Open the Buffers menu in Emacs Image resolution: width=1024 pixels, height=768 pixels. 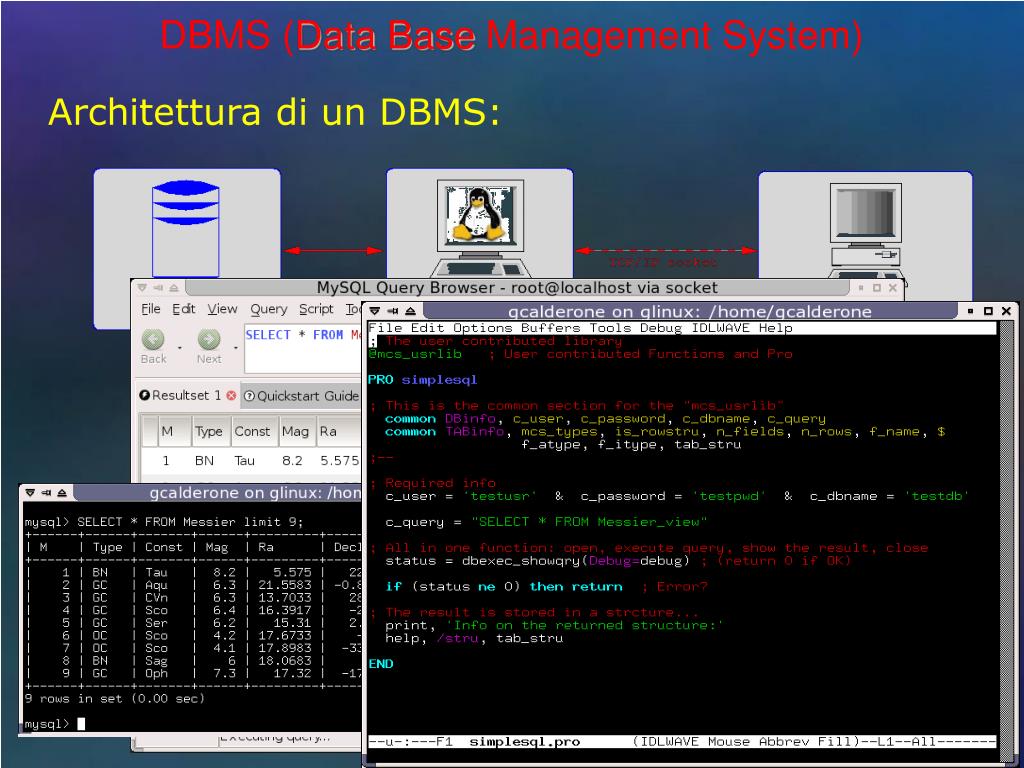click(551, 328)
